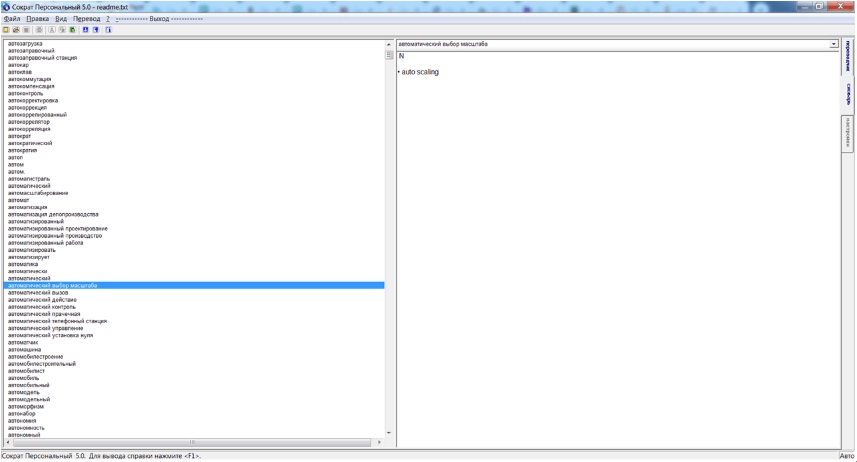857x462 pixels.
Task: Click the Выход item in the menu bar
Action: pos(160,19)
